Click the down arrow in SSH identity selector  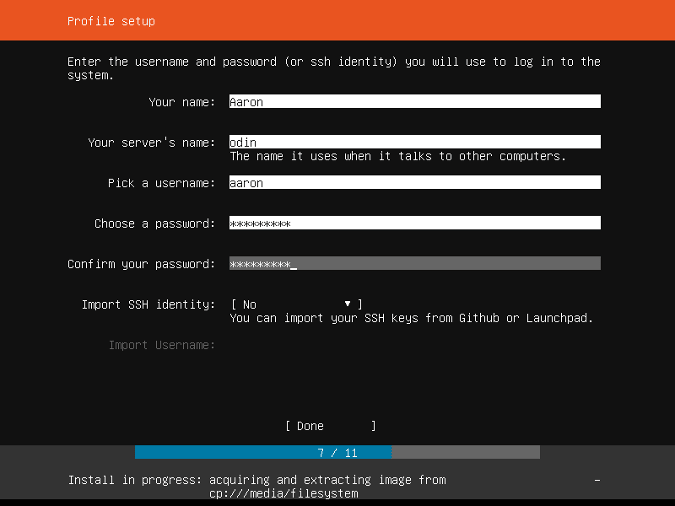click(347, 304)
